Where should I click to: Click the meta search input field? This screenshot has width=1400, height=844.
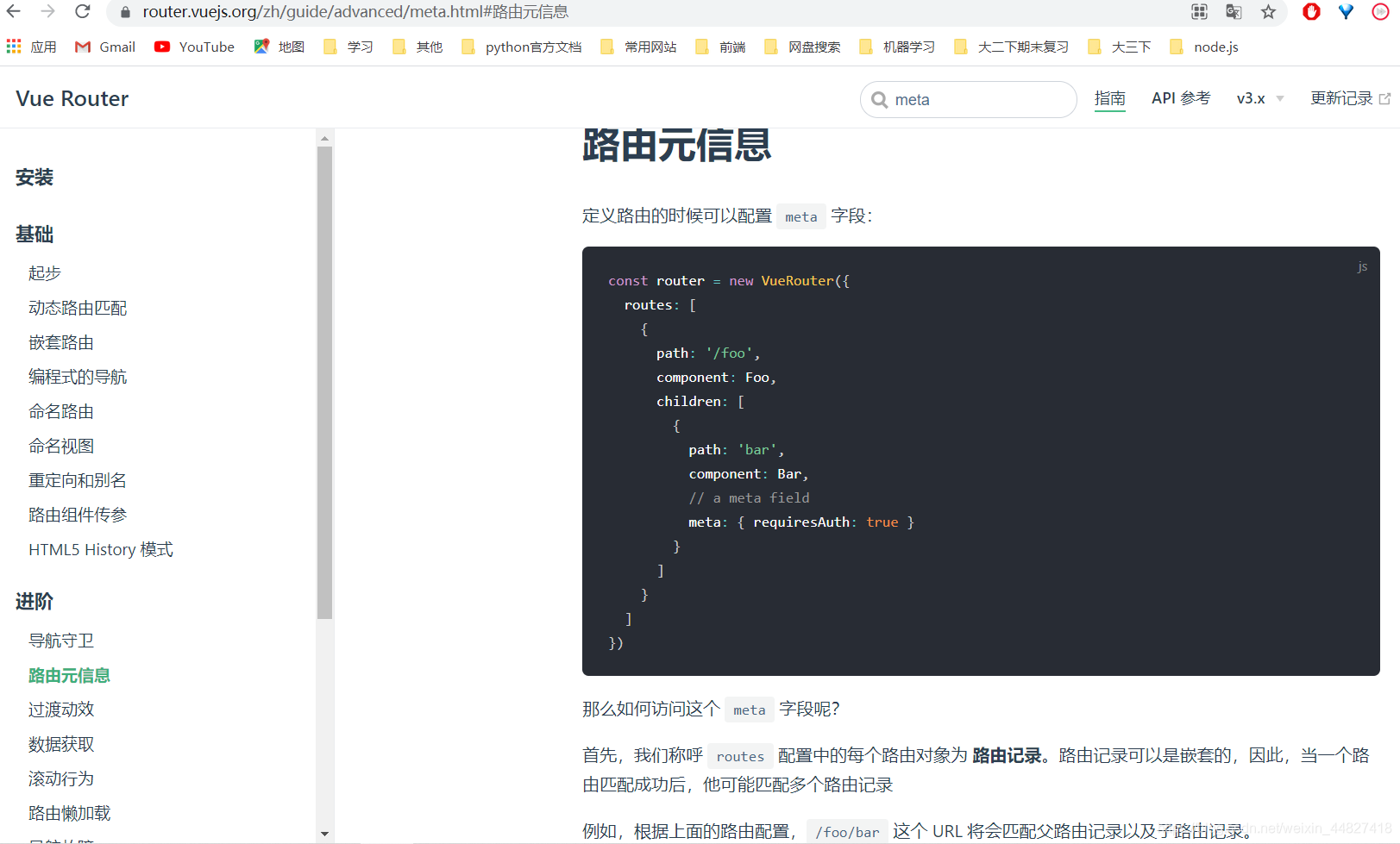[966, 99]
